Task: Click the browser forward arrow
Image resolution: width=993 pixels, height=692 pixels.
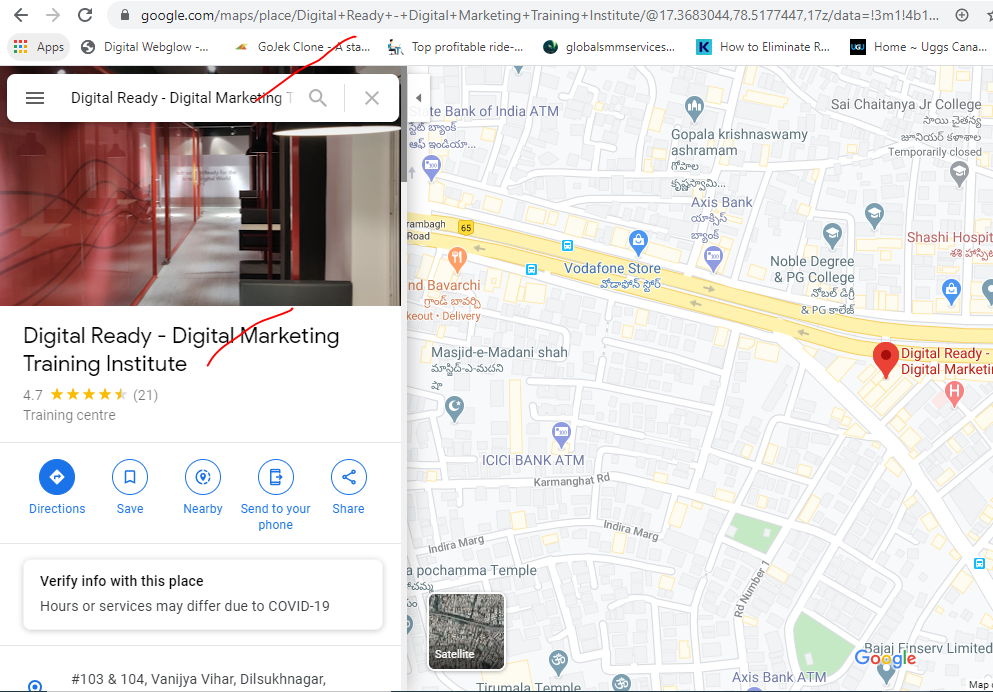Action: (x=53, y=15)
